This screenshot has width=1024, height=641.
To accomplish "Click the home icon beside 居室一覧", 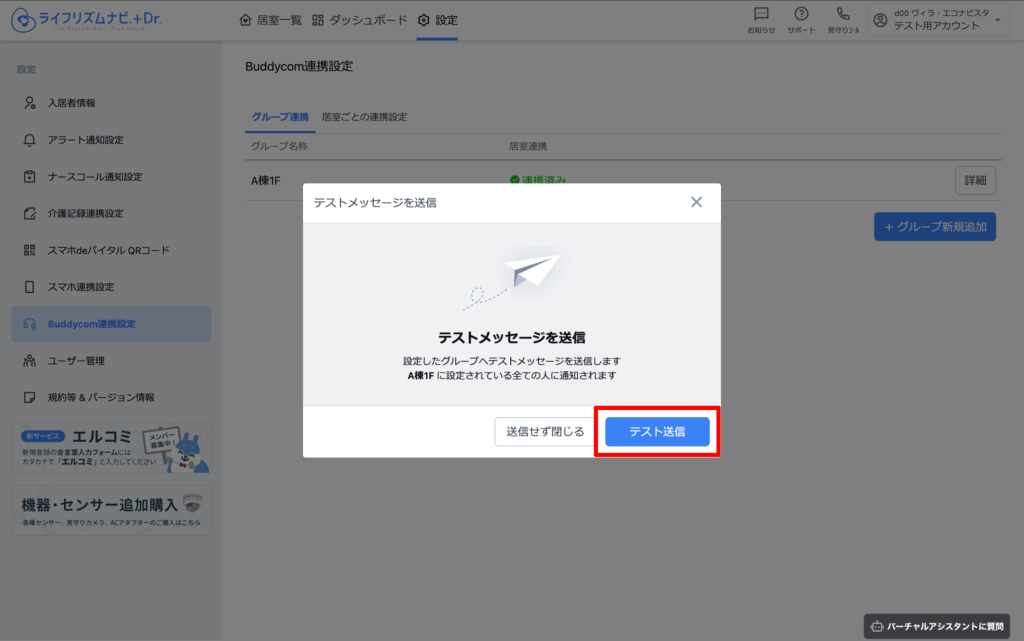I will pos(246,20).
